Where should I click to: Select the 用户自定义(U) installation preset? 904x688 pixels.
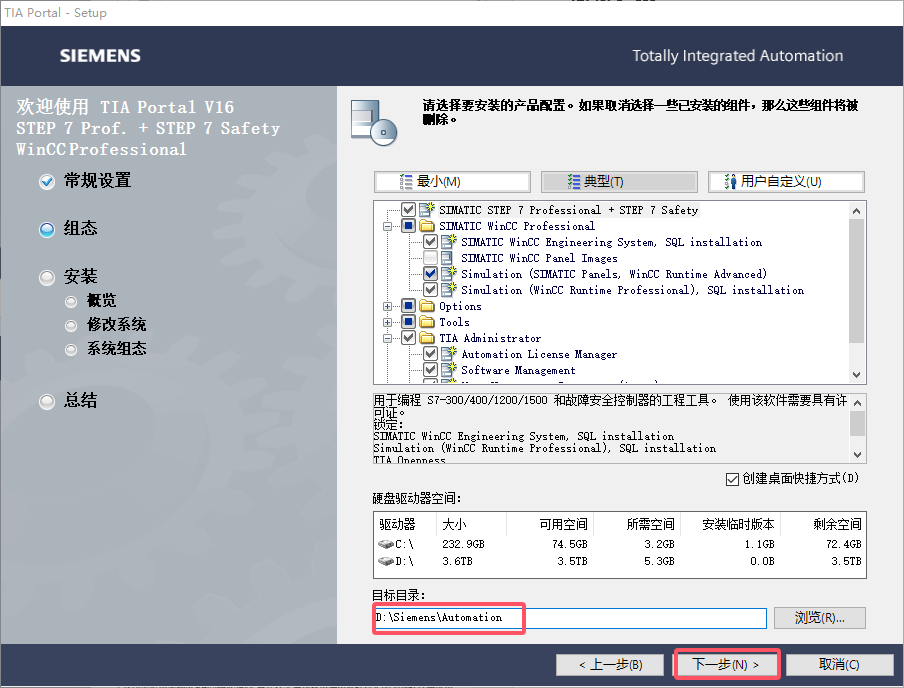point(786,182)
